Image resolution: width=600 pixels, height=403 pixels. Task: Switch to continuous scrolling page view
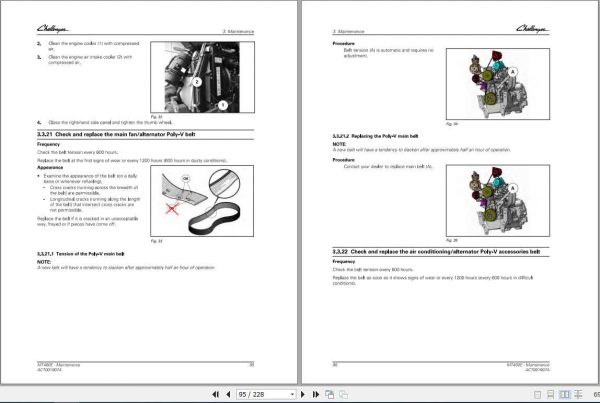(551, 395)
